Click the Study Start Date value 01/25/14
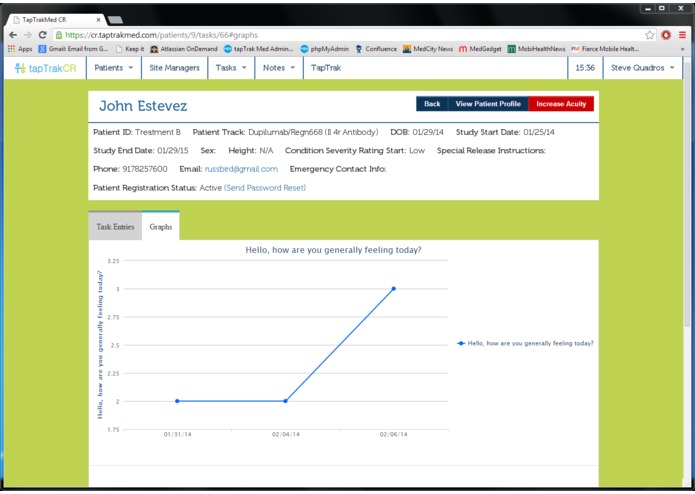Viewport: 695px width, 494px height. (x=539, y=132)
